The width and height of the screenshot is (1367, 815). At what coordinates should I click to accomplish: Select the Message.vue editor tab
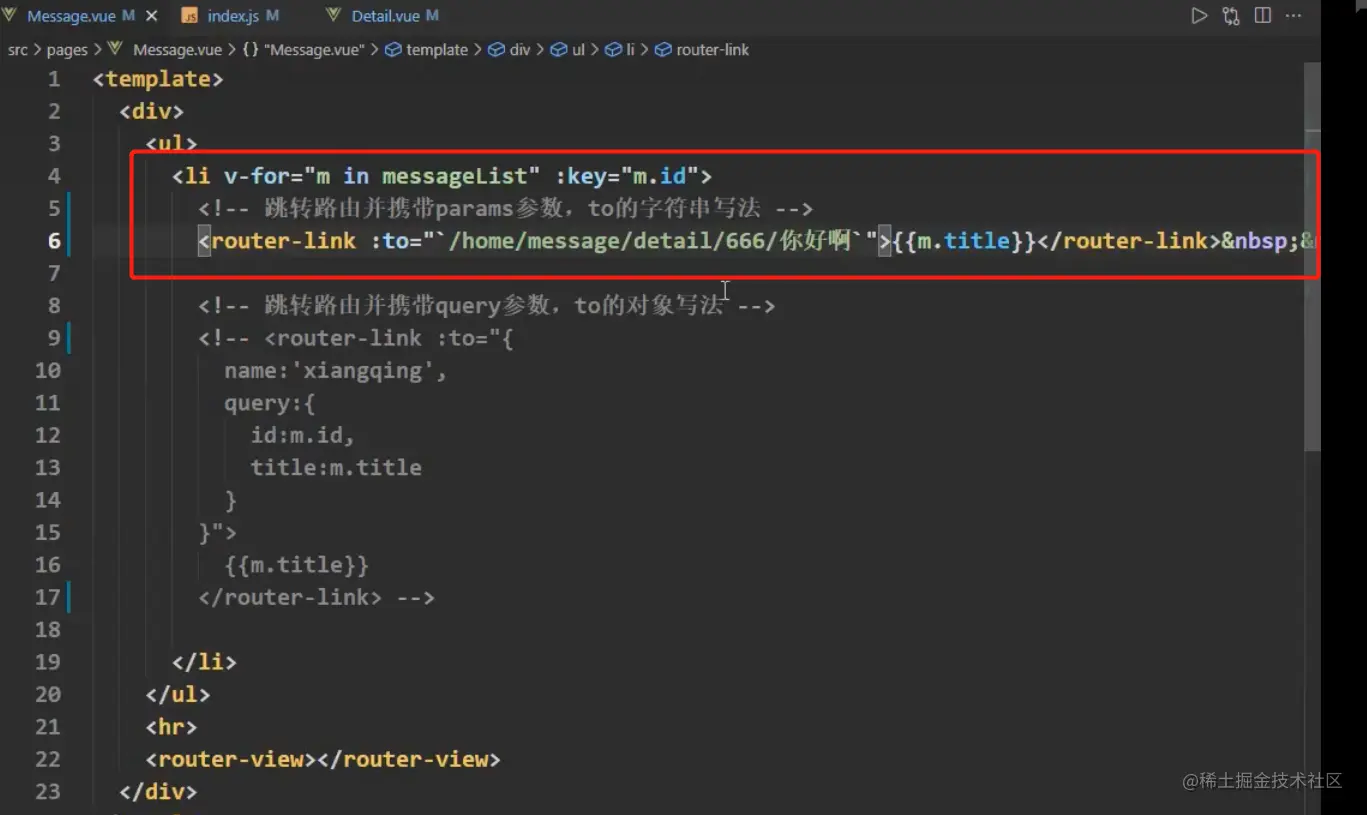(70, 16)
